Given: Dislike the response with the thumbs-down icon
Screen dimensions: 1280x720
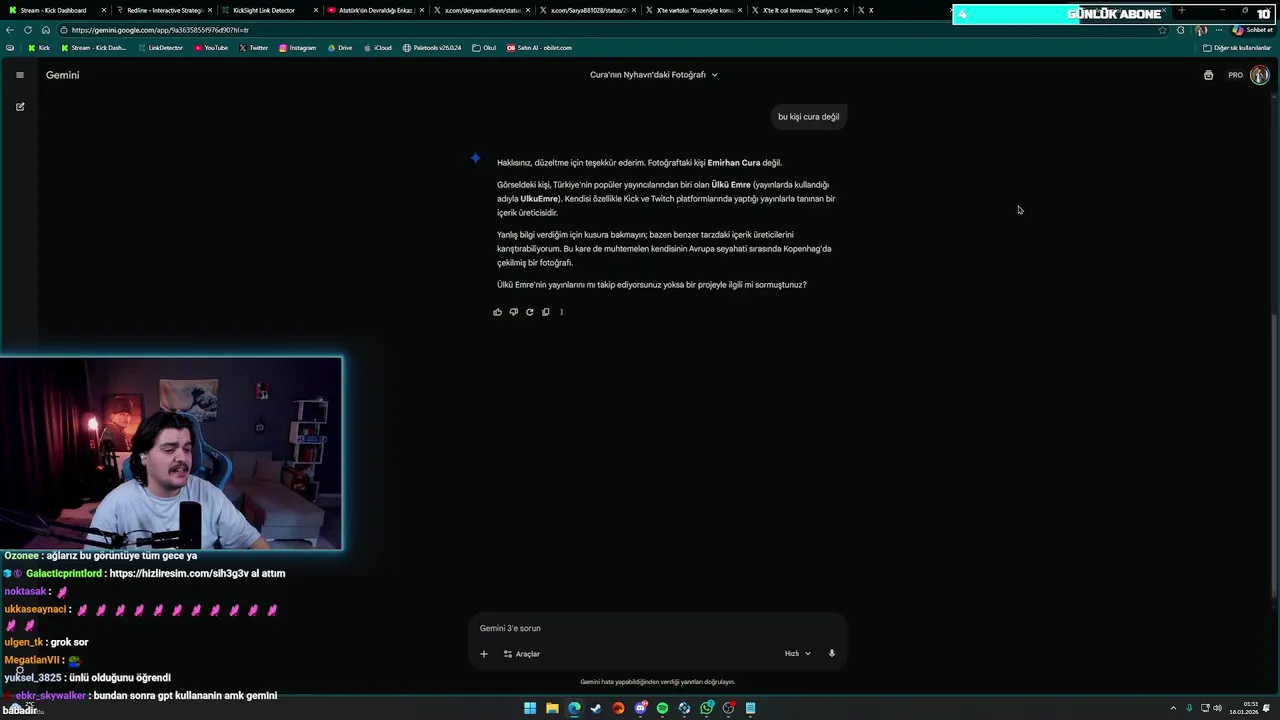Looking at the screenshot, I should [513, 312].
